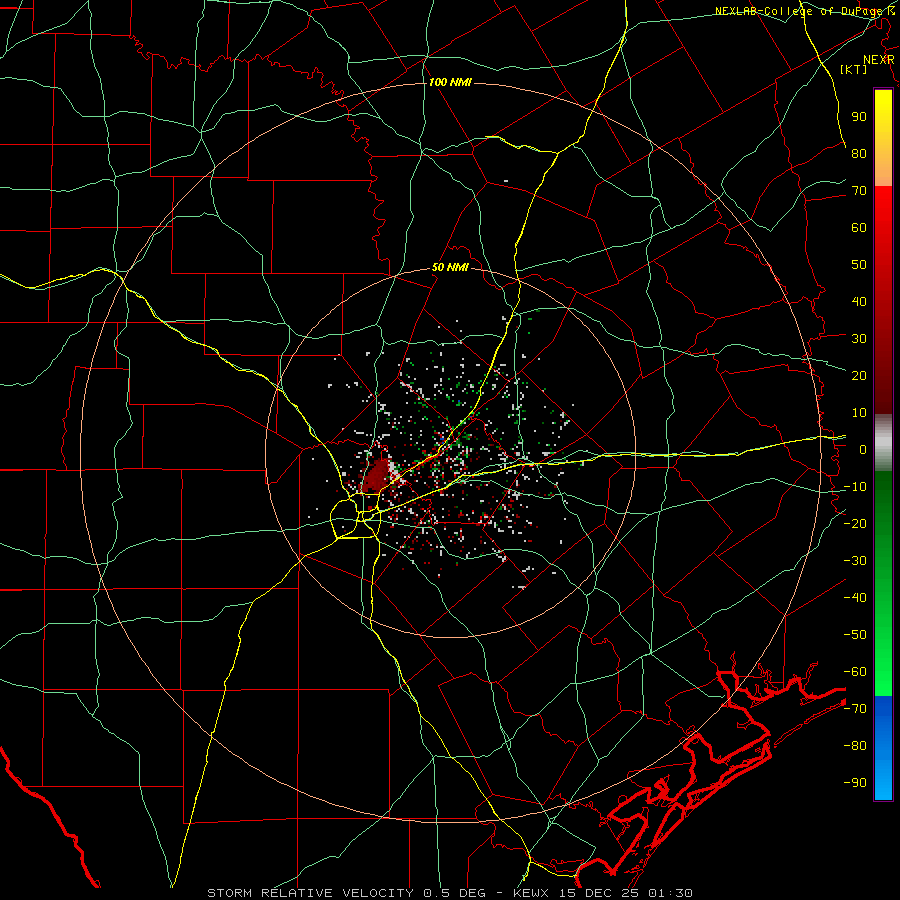Click the -30 scale value

[x=855, y=561]
